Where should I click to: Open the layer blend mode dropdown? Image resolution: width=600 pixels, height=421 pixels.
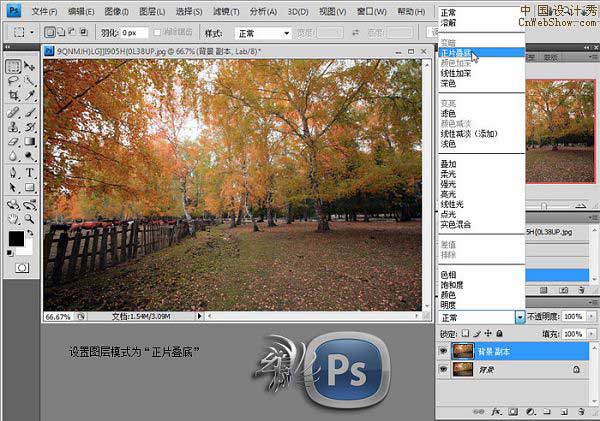coord(519,317)
